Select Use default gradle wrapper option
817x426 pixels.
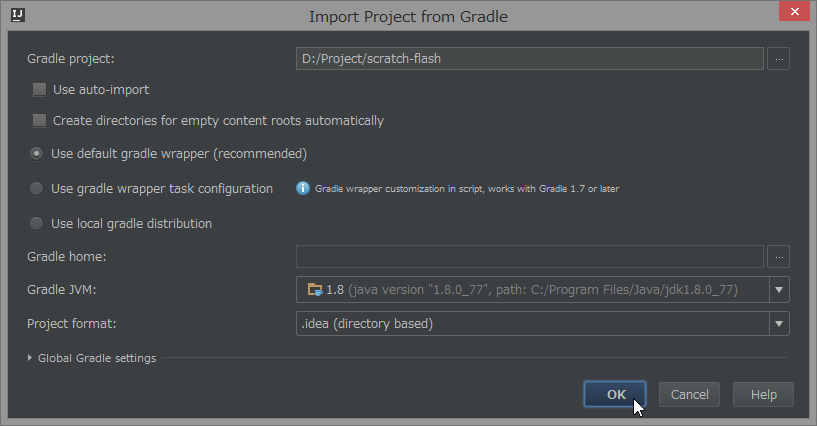click(37, 154)
